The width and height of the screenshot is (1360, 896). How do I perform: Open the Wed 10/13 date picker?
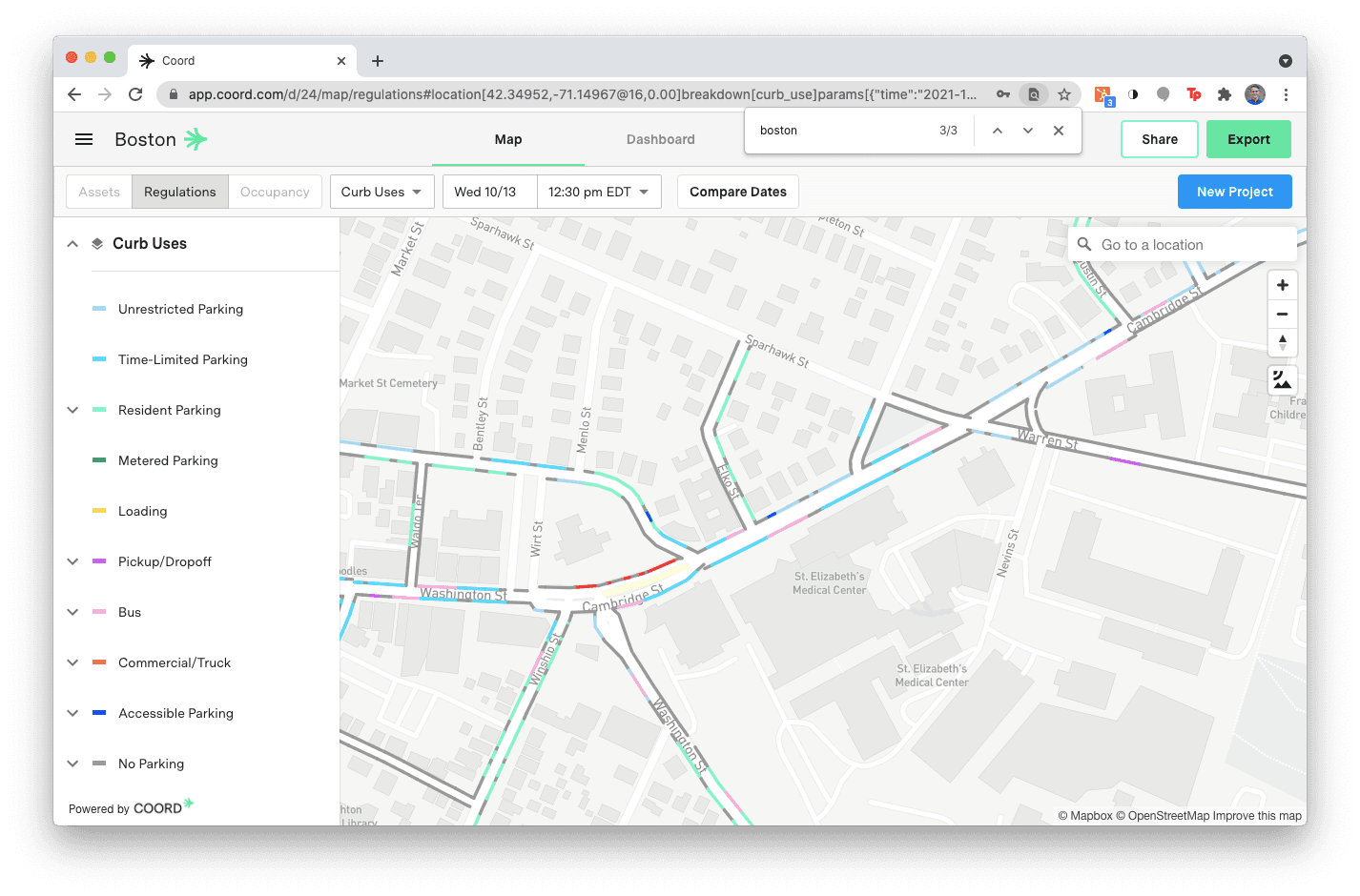tap(489, 192)
